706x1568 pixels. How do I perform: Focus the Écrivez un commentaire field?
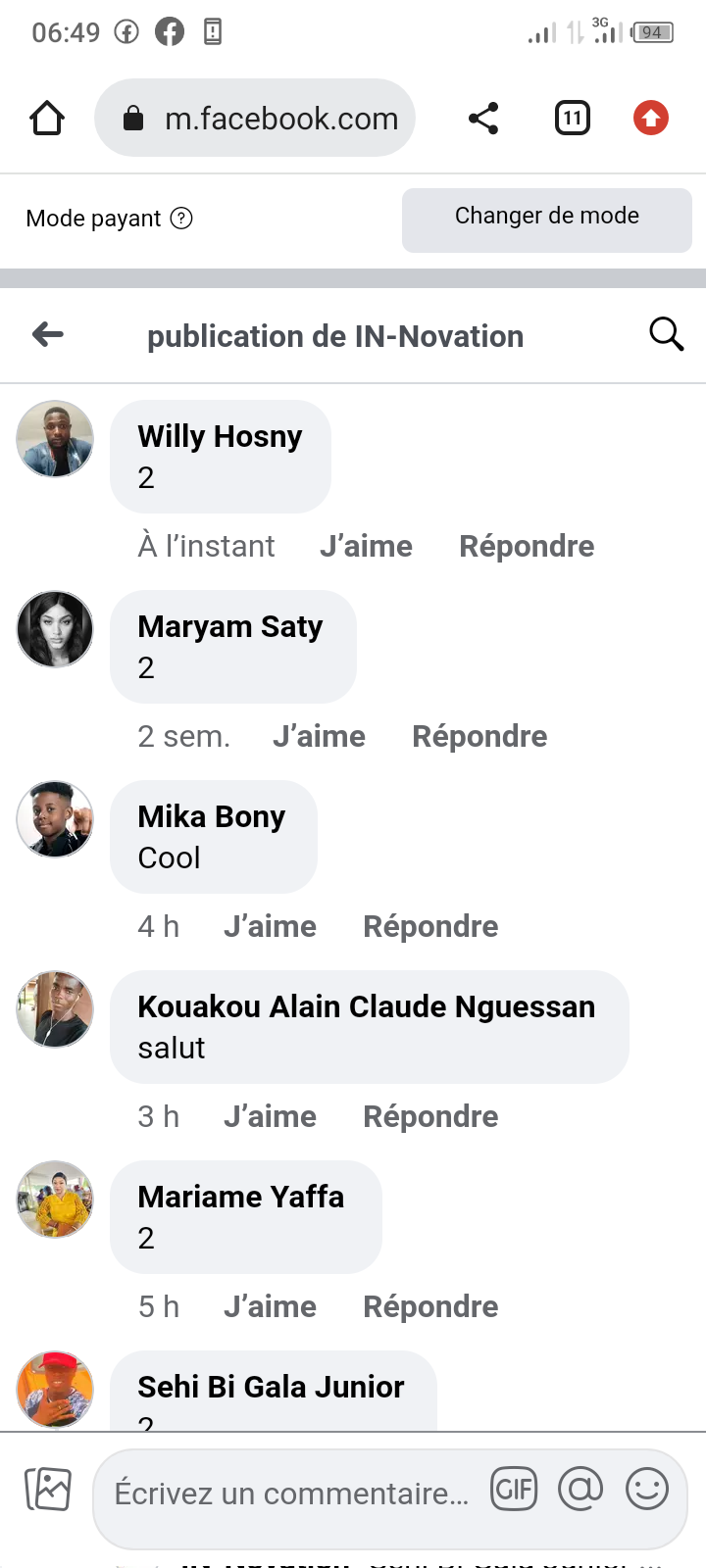point(291,1494)
